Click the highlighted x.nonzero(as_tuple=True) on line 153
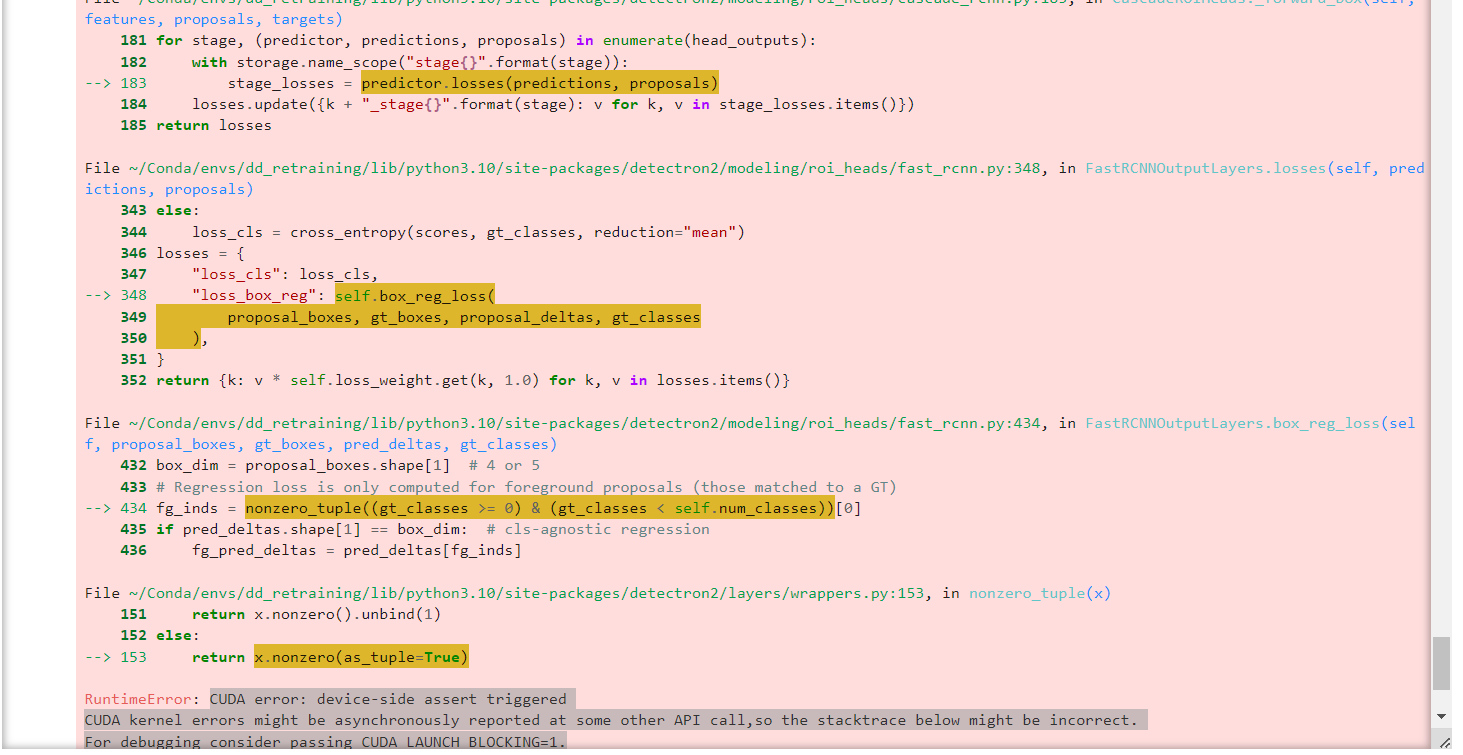 [x=361, y=656]
